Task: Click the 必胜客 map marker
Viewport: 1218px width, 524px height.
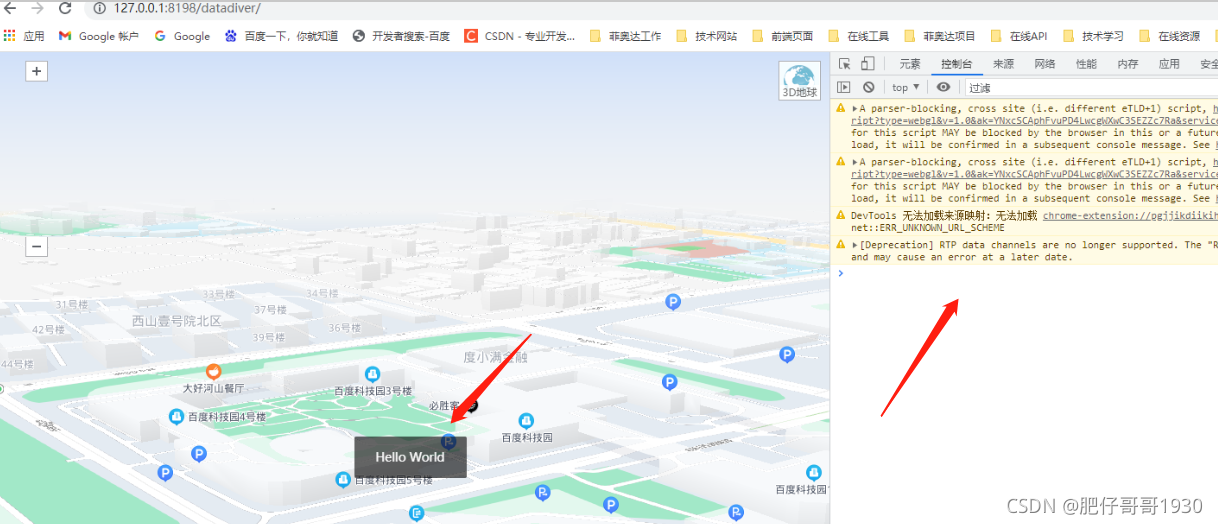Action: (471, 405)
